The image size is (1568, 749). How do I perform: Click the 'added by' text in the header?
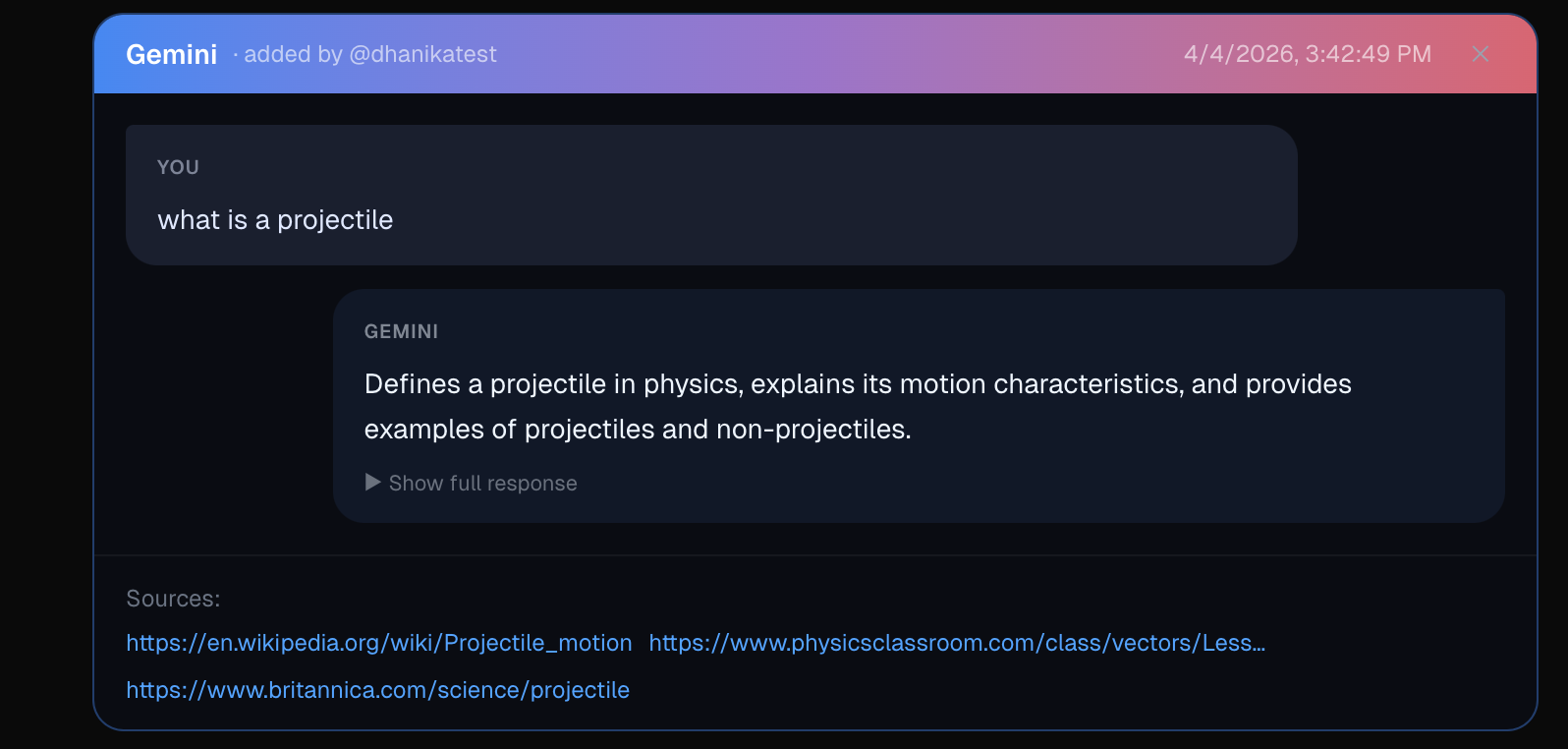pos(292,55)
